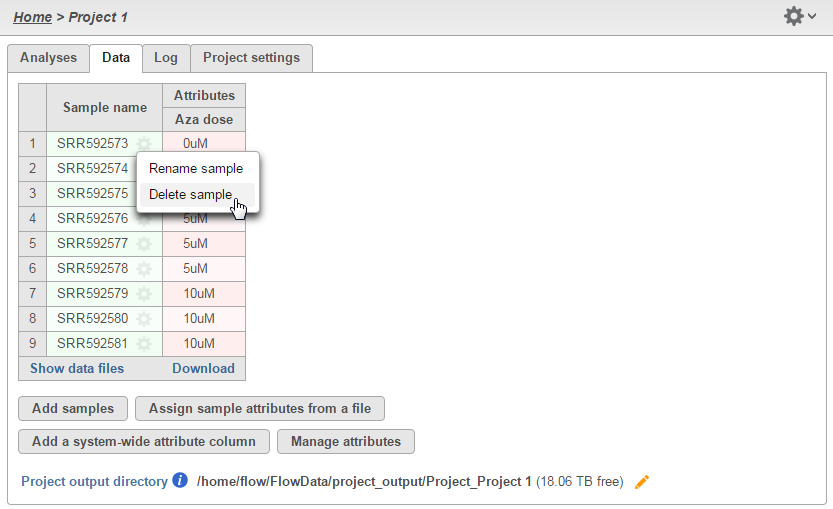
Task: Click the gear icon beside SRR592577
Action: [144, 244]
